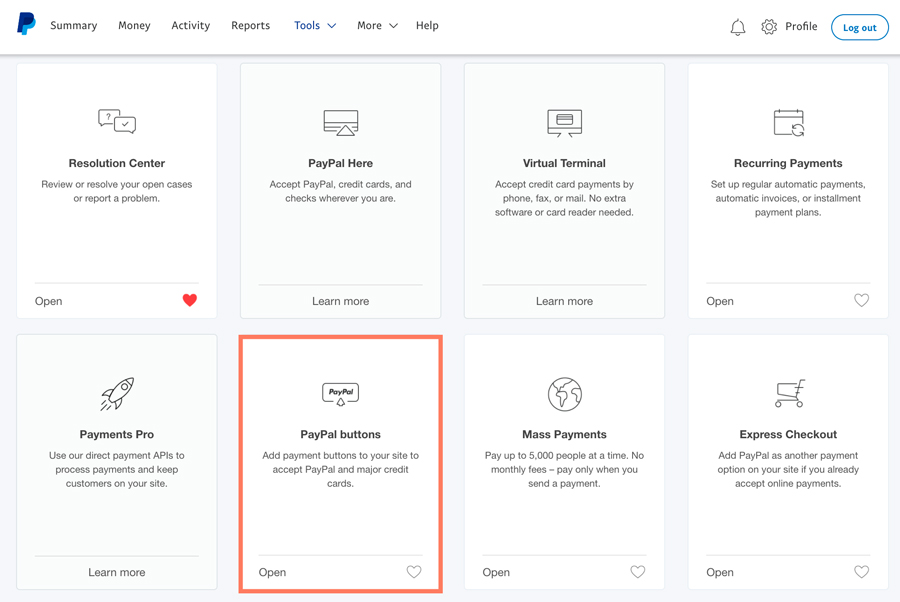The height and width of the screenshot is (602, 900).
Task: Learn more about Payments Pro
Action: (117, 572)
